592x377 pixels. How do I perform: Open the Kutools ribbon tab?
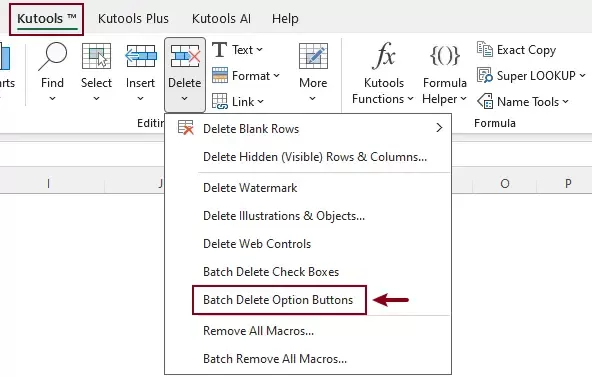(46, 18)
